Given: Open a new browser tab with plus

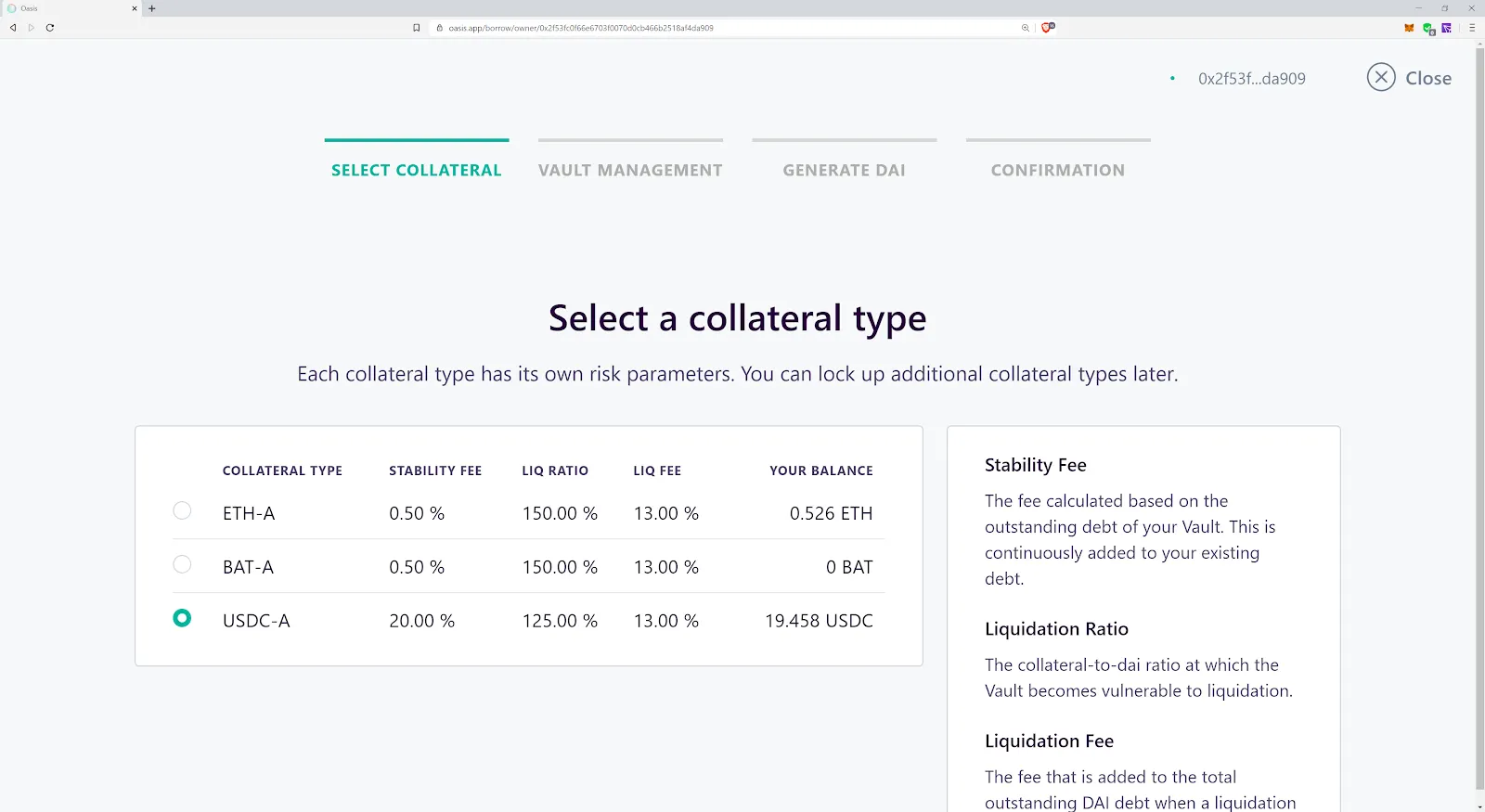Looking at the screenshot, I should tap(152, 8).
